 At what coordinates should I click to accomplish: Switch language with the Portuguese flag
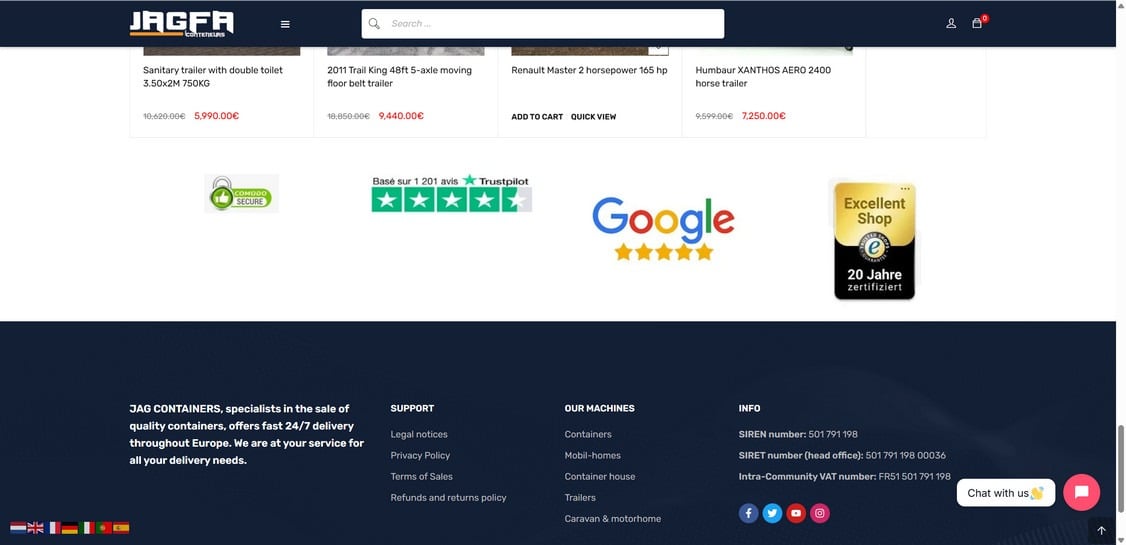click(x=104, y=528)
